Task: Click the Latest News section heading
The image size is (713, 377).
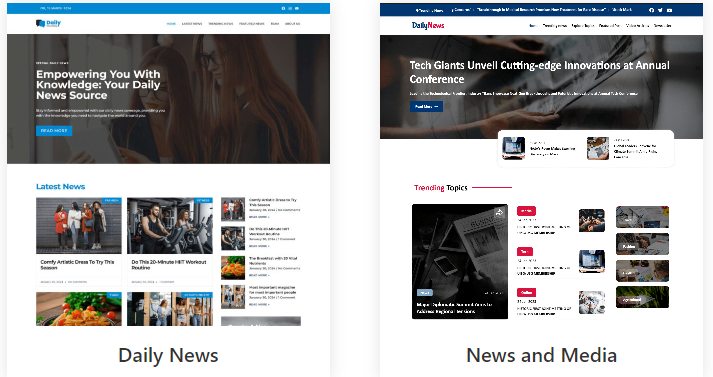Action: 60,186
